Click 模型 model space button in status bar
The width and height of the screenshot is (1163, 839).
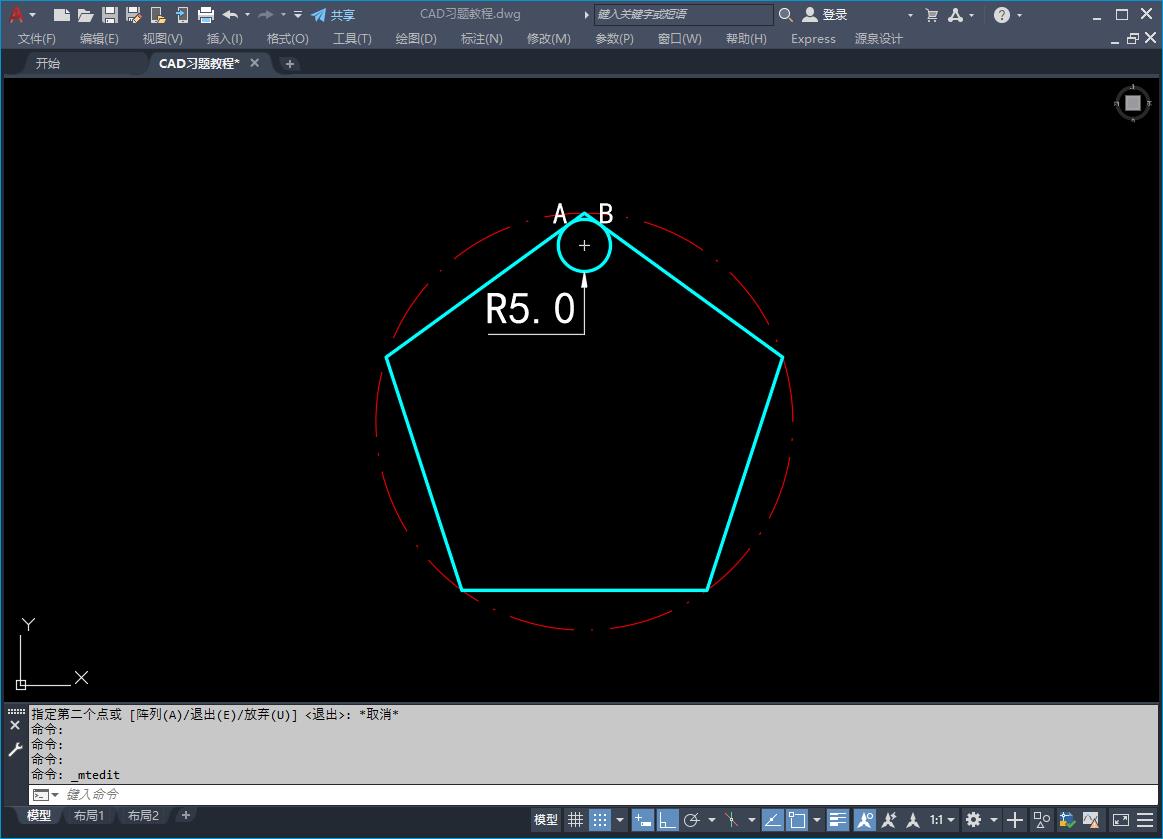(x=546, y=820)
